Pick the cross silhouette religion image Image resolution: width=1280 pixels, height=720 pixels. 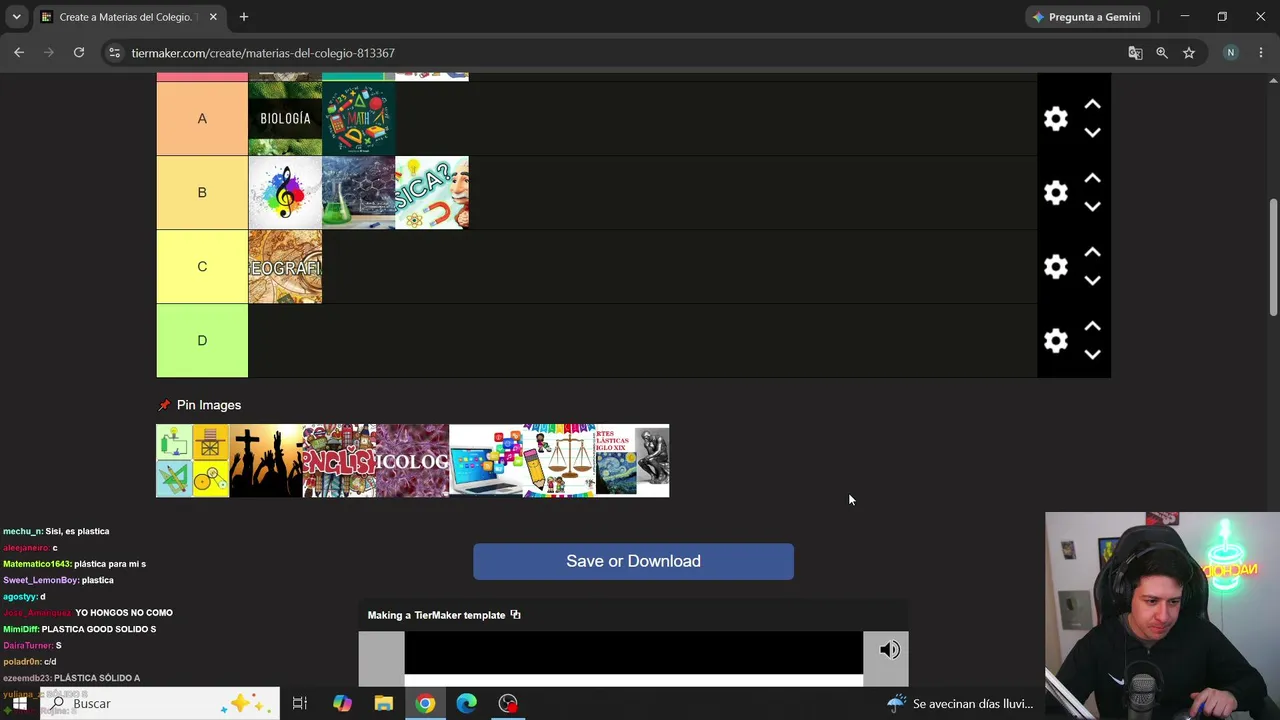pyautogui.click(x=266, y=461)
